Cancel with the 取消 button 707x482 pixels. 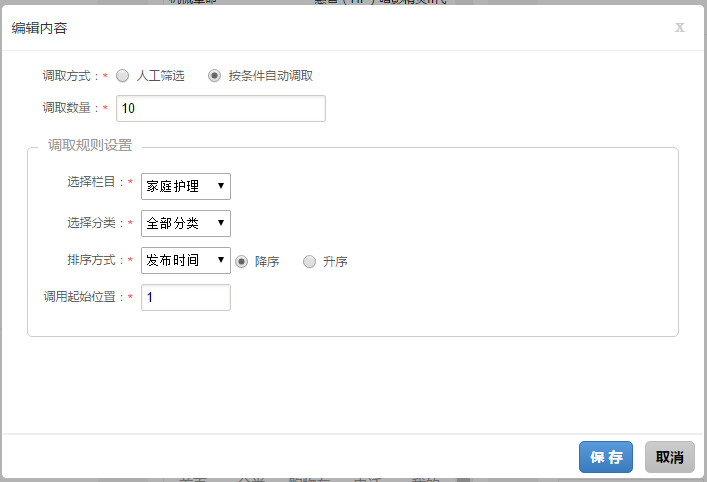(669, 457)
